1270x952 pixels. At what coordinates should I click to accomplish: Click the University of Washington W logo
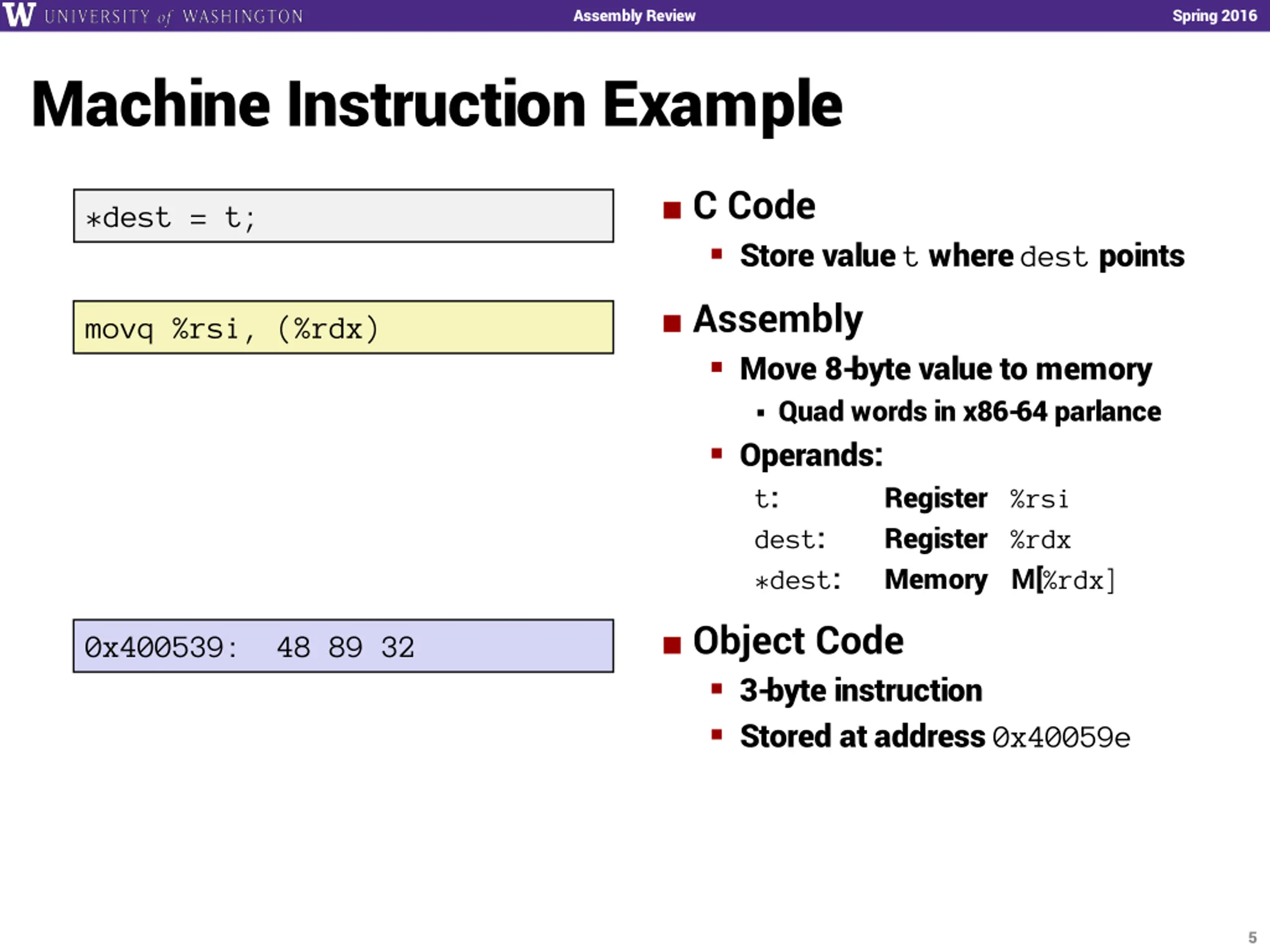click(19, 15)
